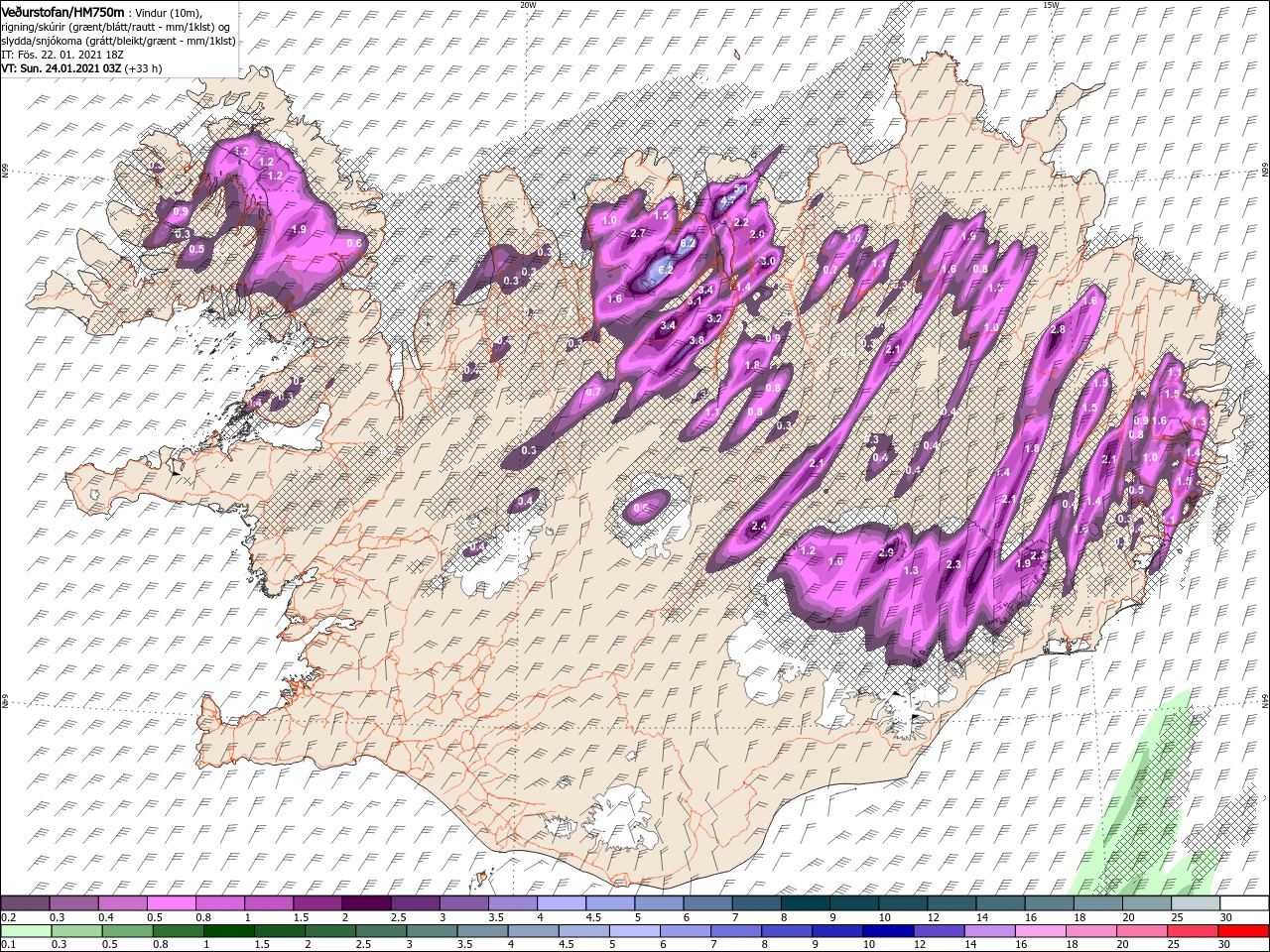Click the '2.8' snowfall value on map
Viewport: 1270px width, 952px height.
(x=1058, y=329)
